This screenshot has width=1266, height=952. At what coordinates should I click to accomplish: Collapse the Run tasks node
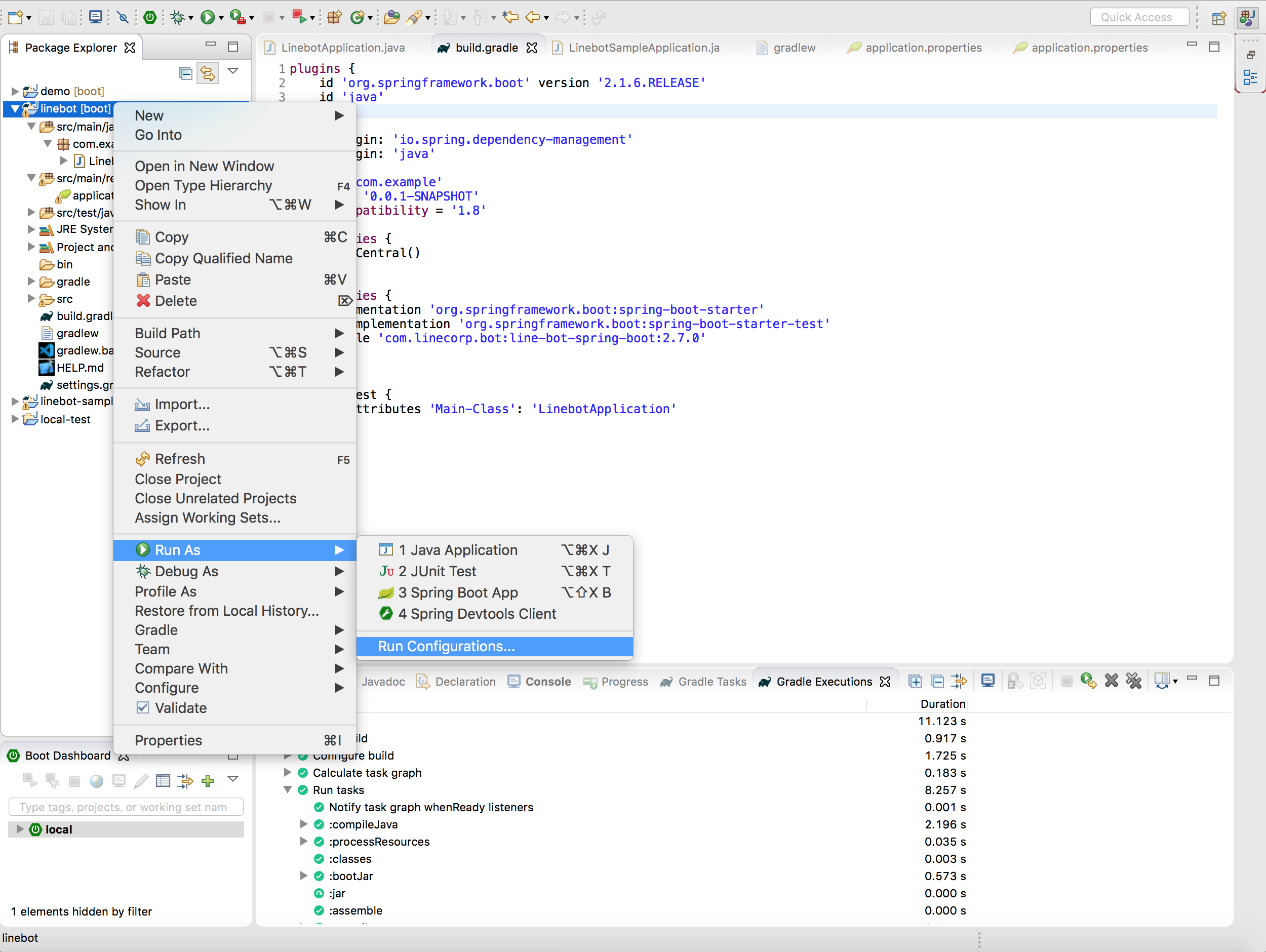pyautogui.click(x=287, y=790)
